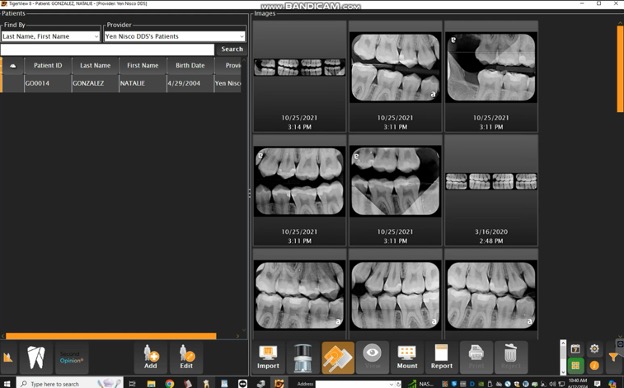Toggle the green grid view button

click(575, 365)
